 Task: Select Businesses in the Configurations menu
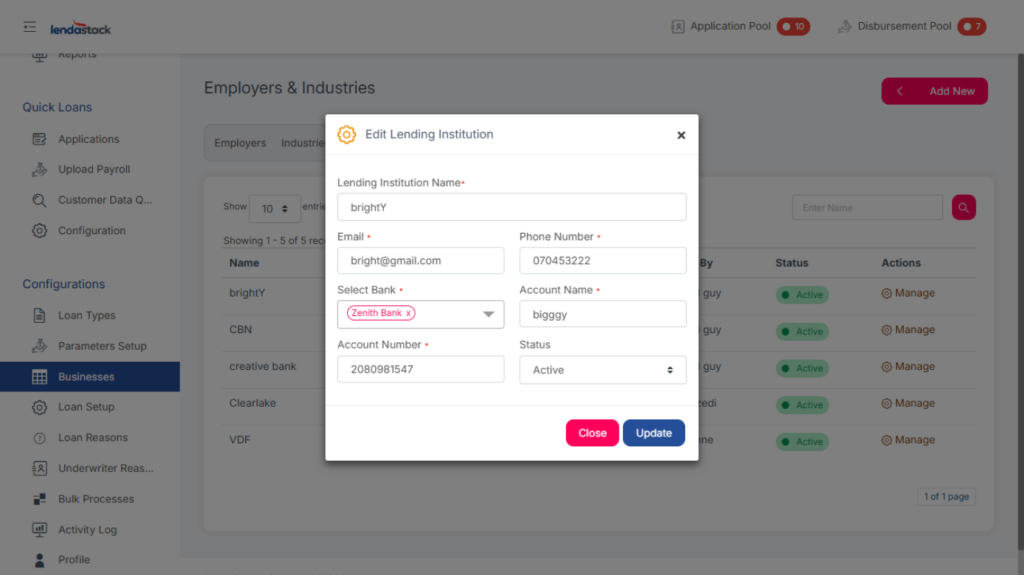click(86, 377)
